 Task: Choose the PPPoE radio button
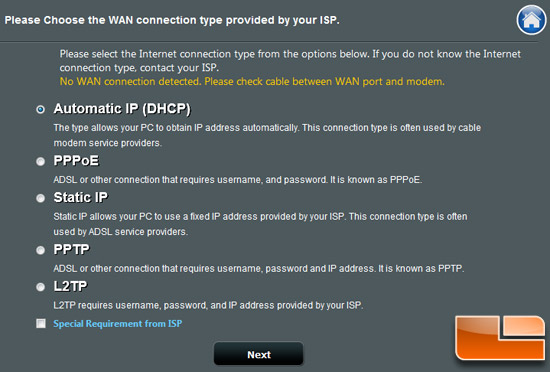[41, 161]
